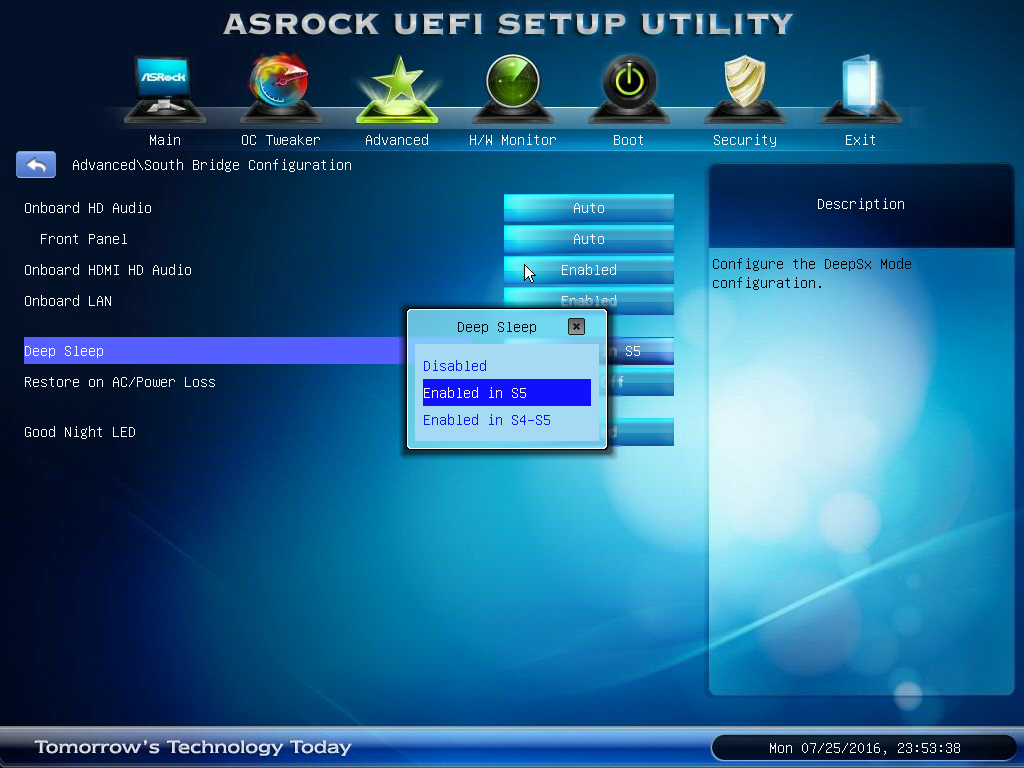
Task: Open the OC Tweaker gauge icon
Action: coord(280,89)
